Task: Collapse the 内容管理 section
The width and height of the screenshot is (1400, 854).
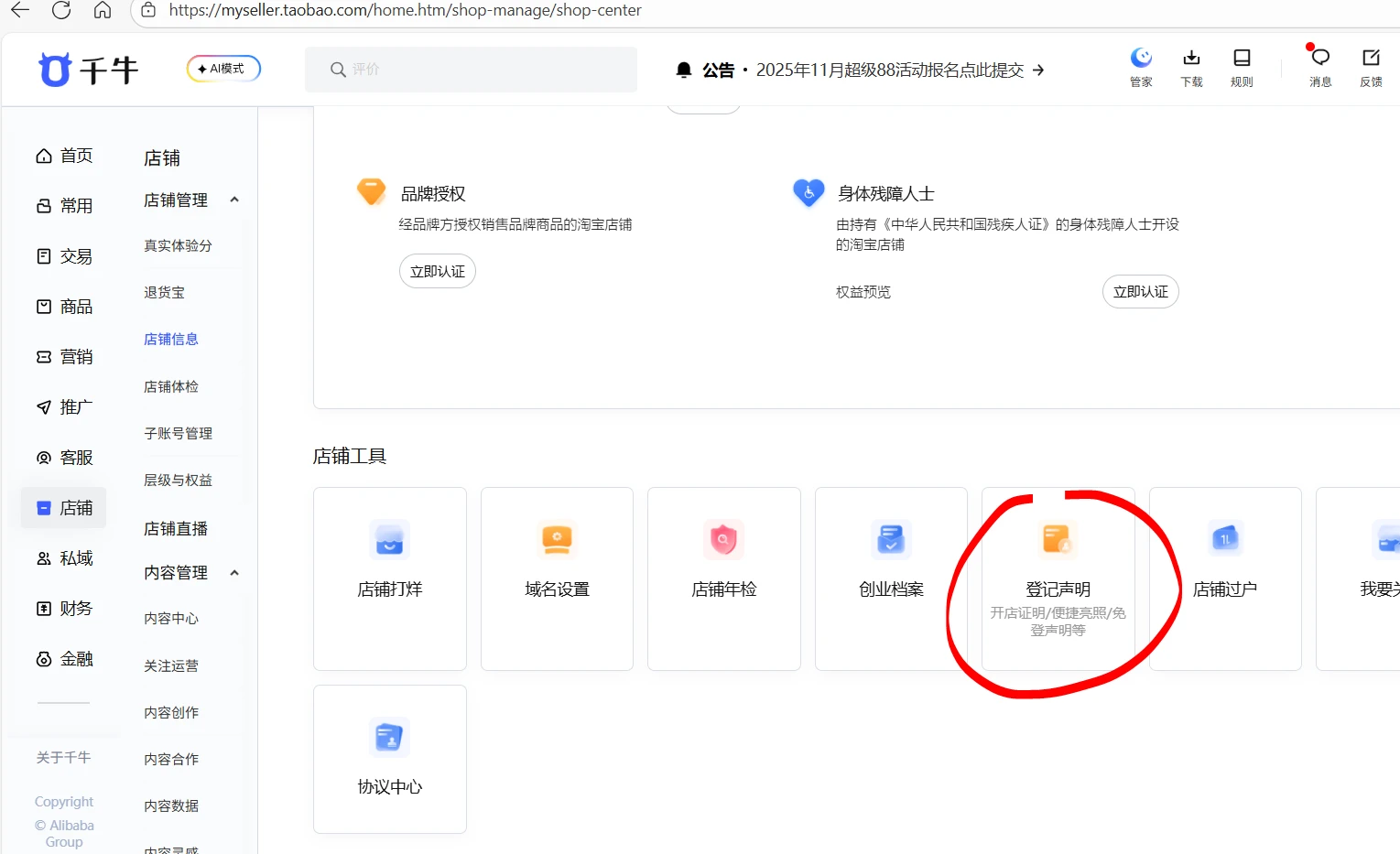Action: tap(234, 573)
